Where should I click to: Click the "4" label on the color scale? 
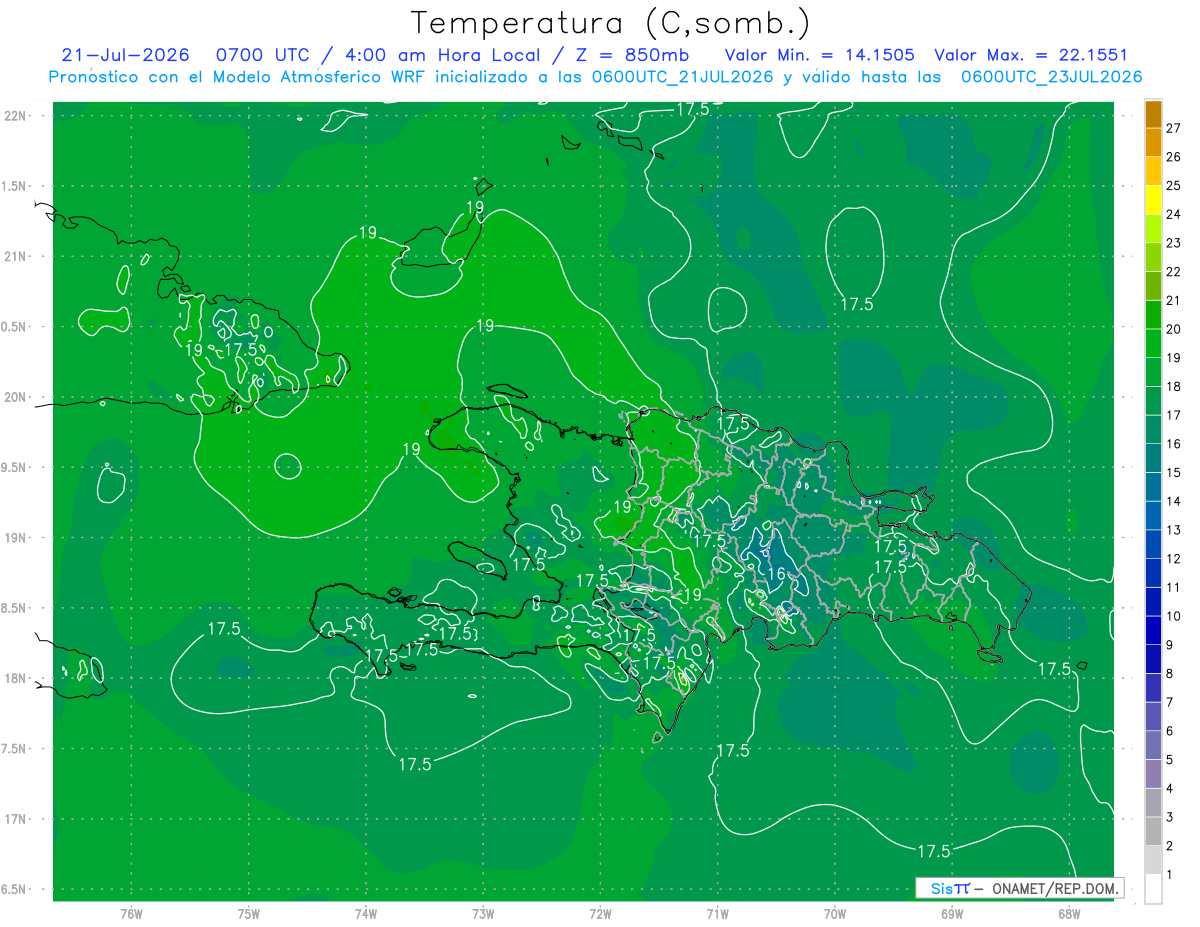[x=1170, y=788]
